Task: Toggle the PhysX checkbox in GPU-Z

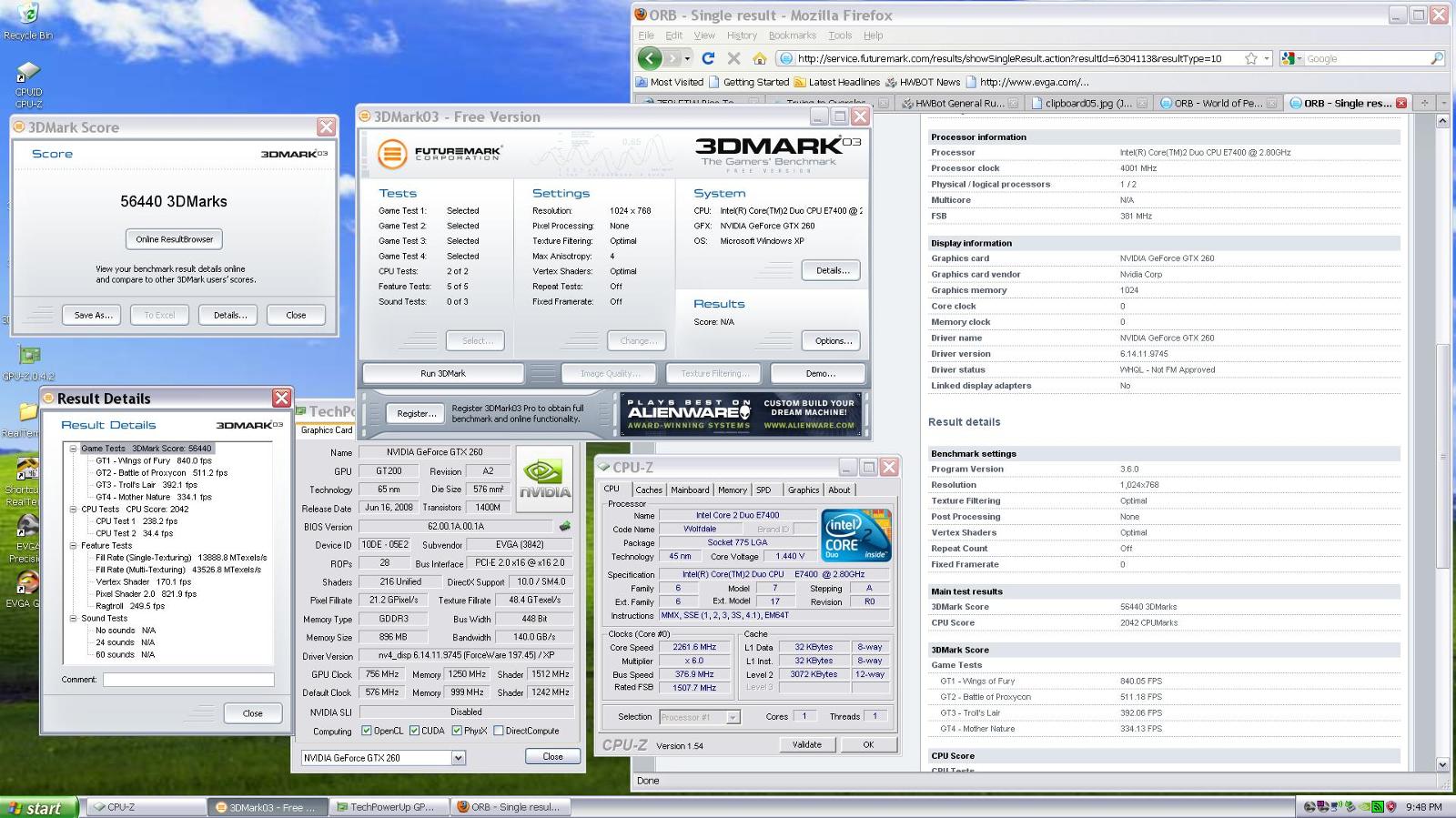Action: coord(457,731)
